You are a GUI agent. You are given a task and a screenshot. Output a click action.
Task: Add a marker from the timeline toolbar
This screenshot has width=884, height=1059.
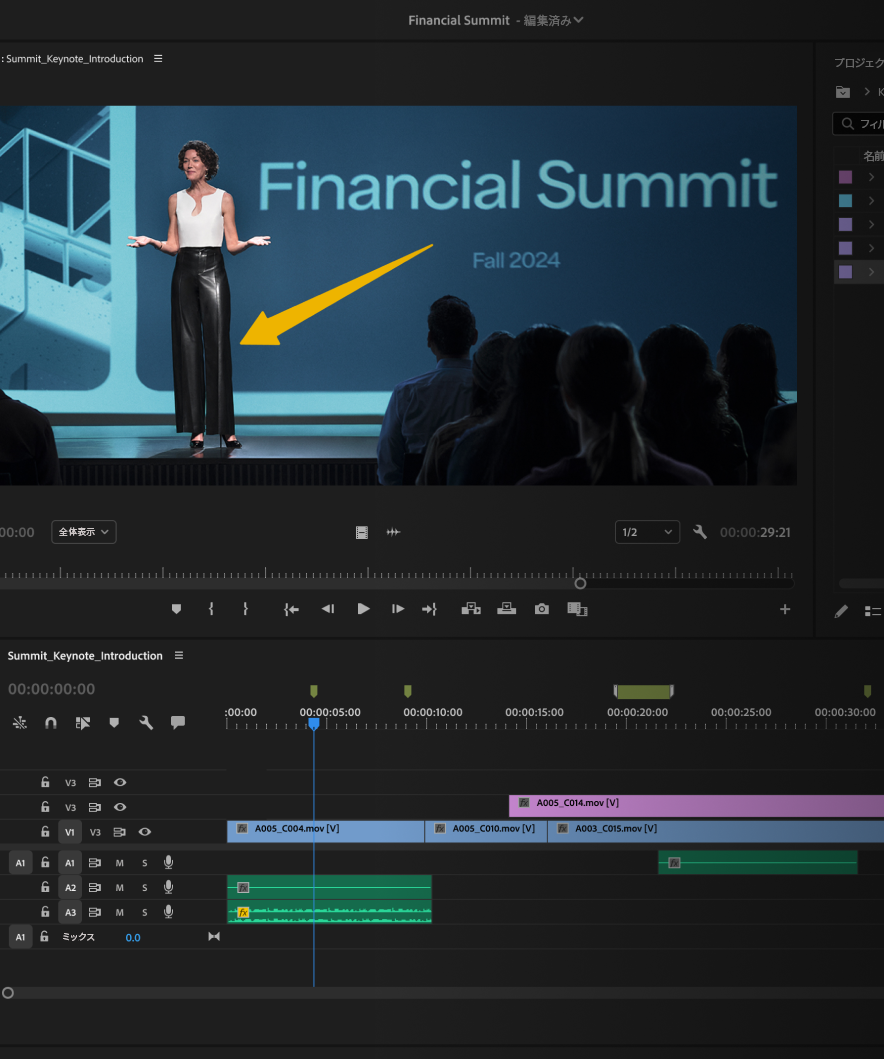(114, 723)
